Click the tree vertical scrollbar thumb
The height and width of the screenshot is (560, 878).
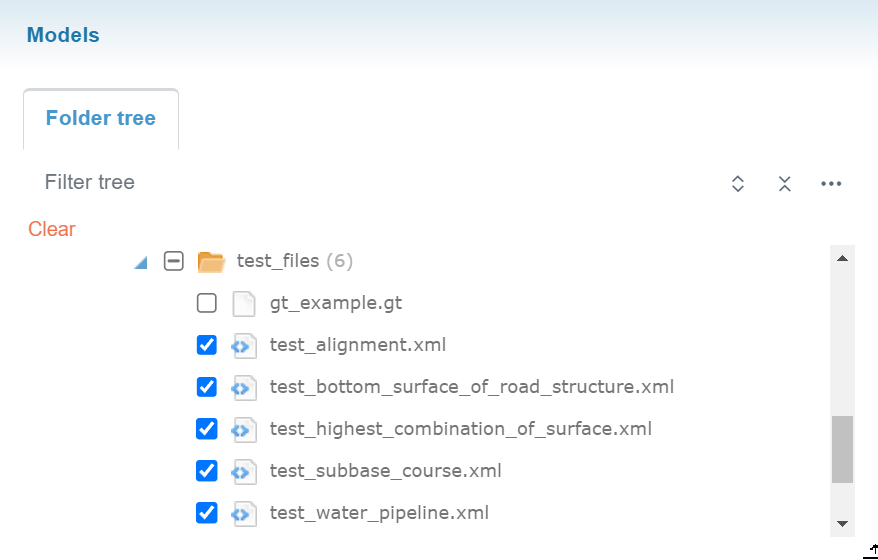(843, 449)
